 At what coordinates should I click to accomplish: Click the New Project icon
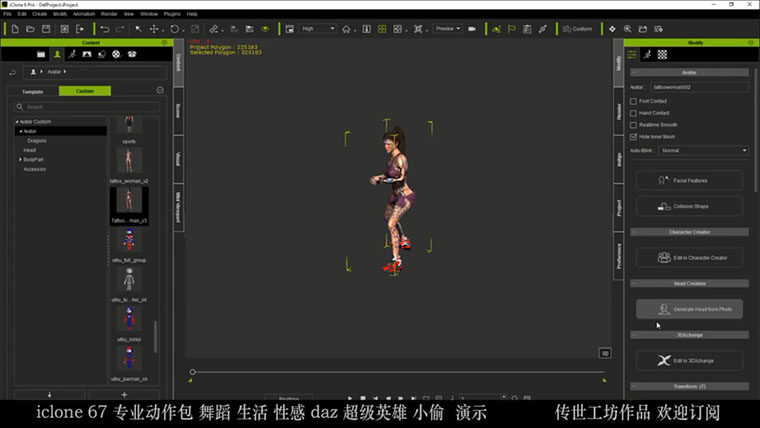pos(15,29)
